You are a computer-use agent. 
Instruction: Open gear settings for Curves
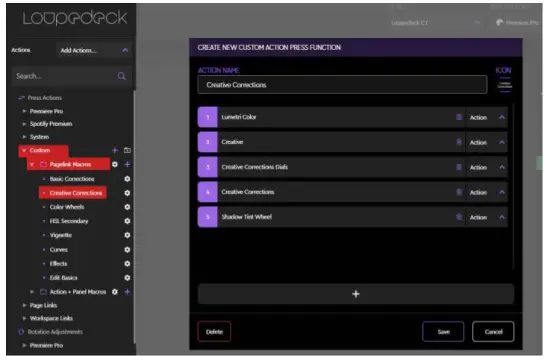pos(127,249)
